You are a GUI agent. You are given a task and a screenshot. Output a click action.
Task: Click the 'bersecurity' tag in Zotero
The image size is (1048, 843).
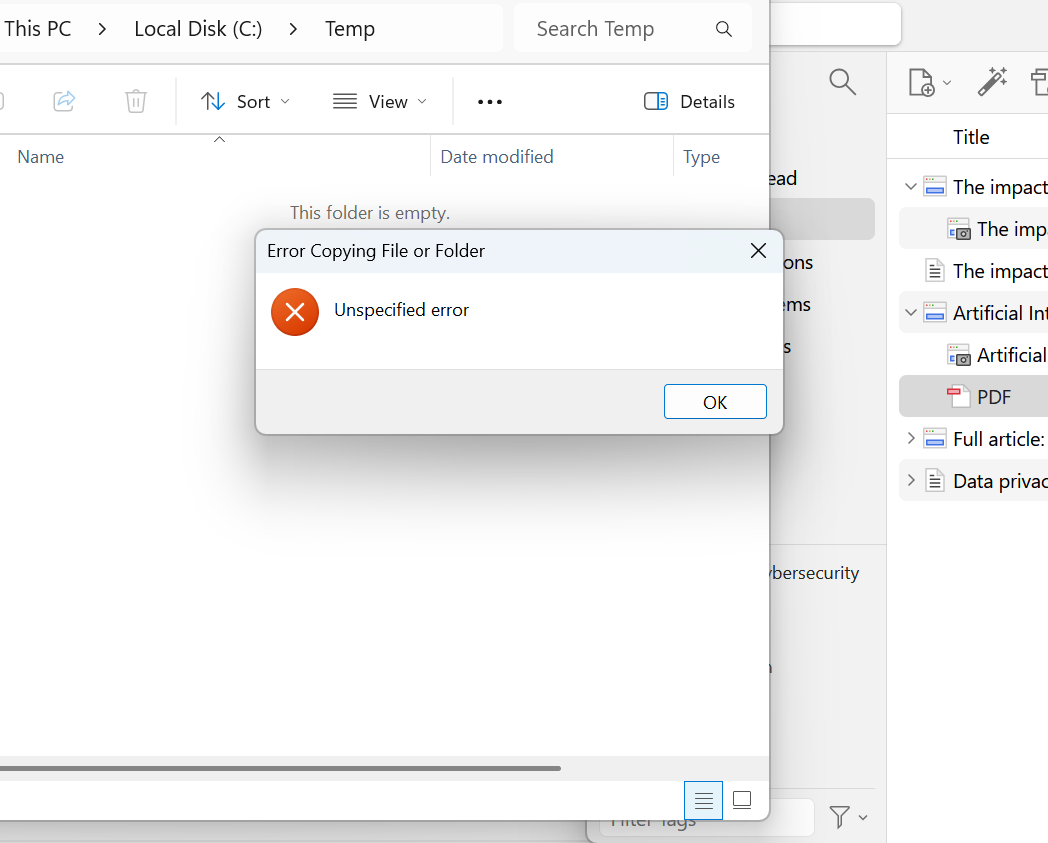[813, 573]
